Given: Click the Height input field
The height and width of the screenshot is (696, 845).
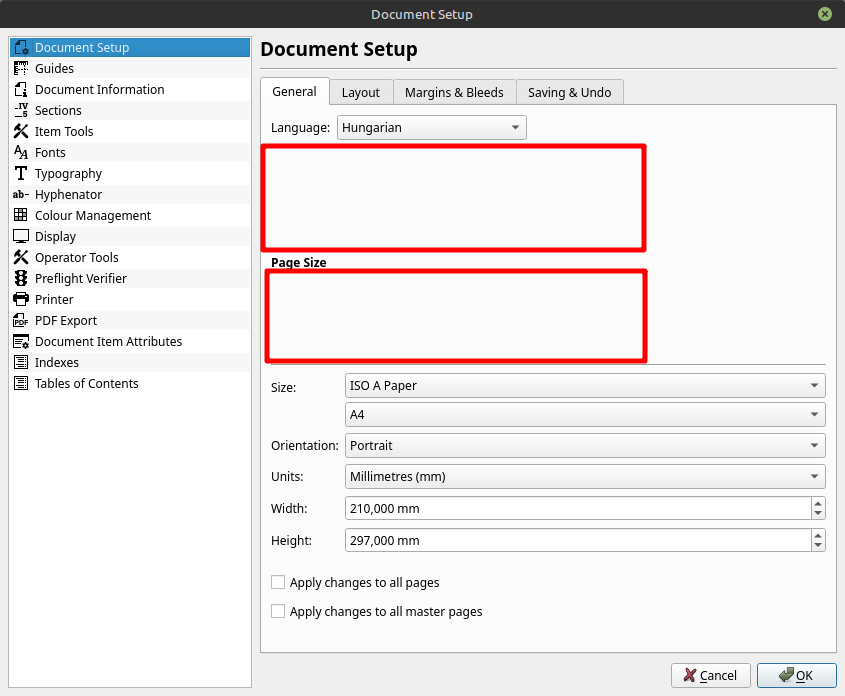Looking at the screenshot, I should [x=577, y=540].
